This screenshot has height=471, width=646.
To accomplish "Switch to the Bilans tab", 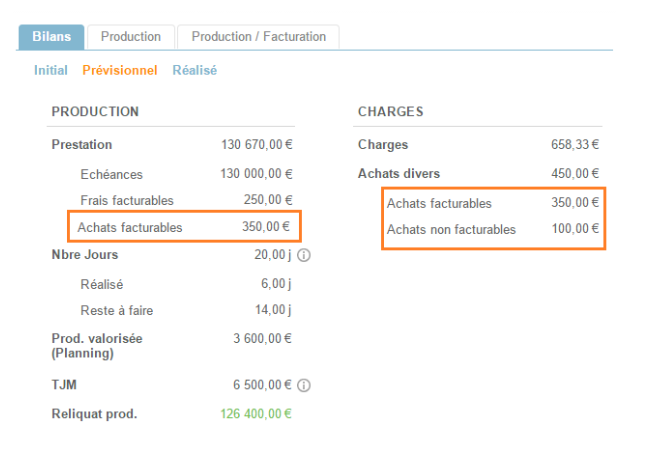I will [x=51, y=37].
